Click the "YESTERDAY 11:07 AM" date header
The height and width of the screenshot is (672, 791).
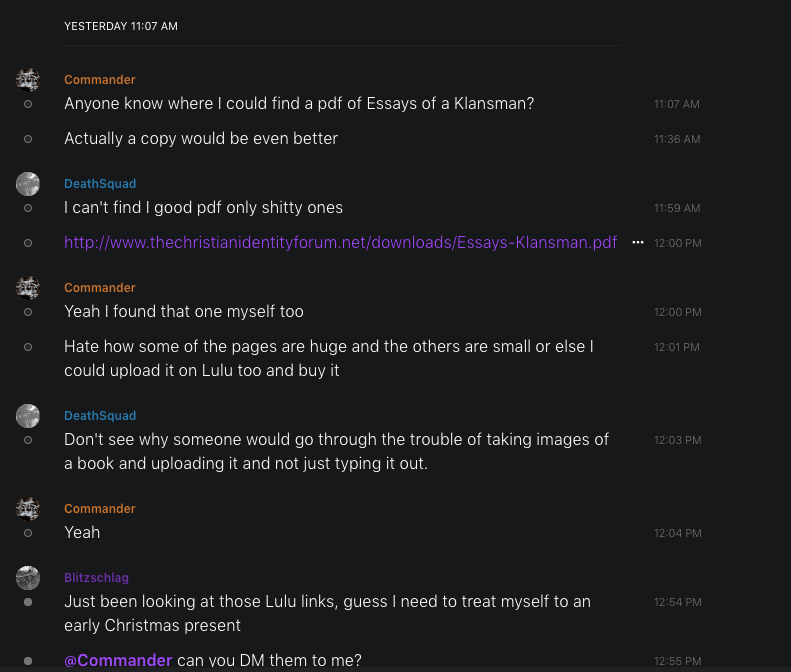[121, 27]
